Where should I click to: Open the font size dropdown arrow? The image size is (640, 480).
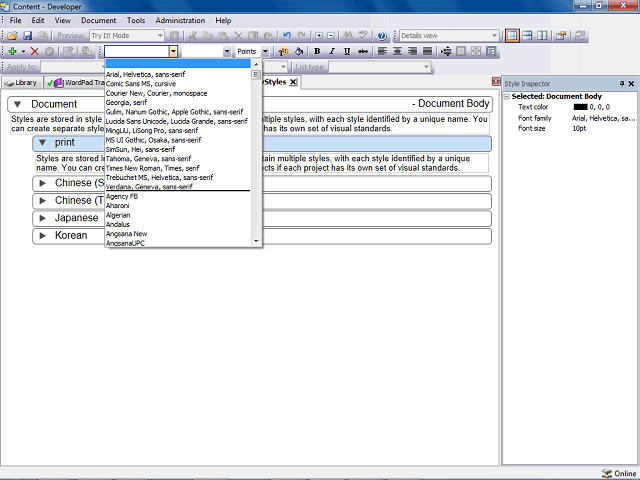227,51
